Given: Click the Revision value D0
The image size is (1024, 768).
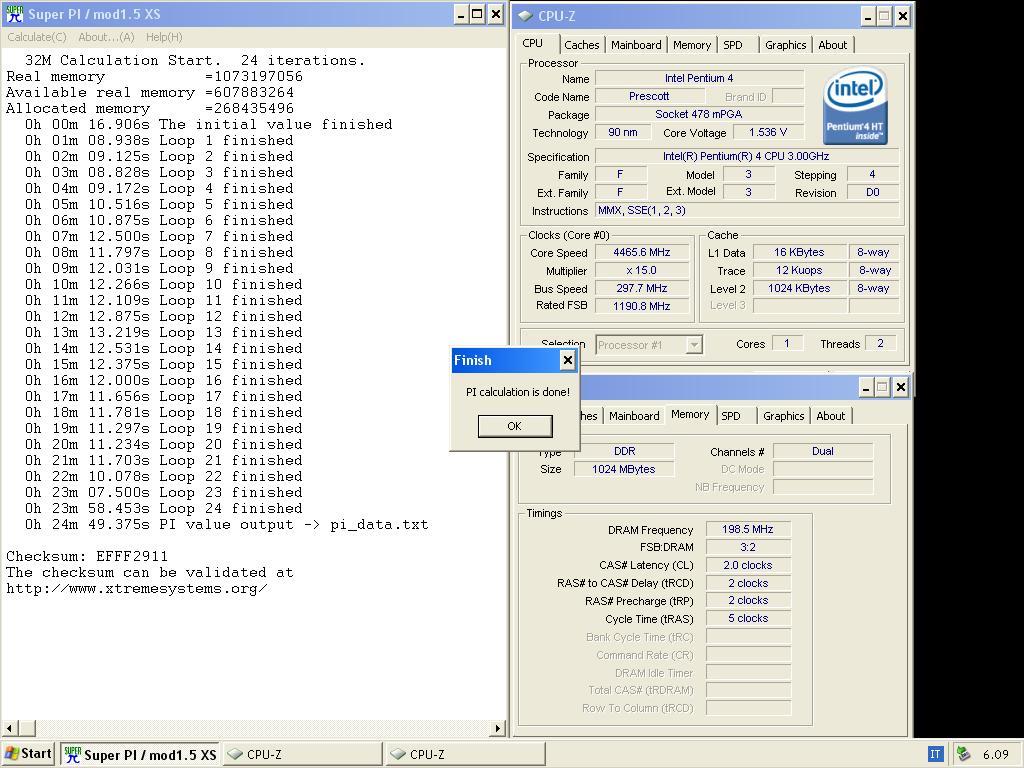Looking at the screenshot, I should pos(872,193).
